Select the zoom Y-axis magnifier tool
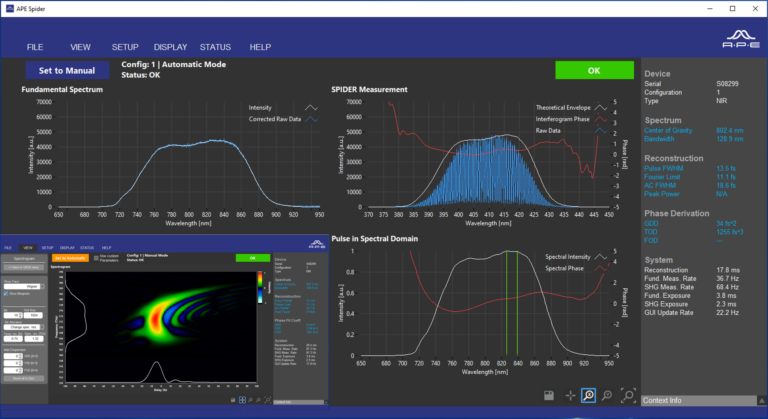 [x=607, y=395]
